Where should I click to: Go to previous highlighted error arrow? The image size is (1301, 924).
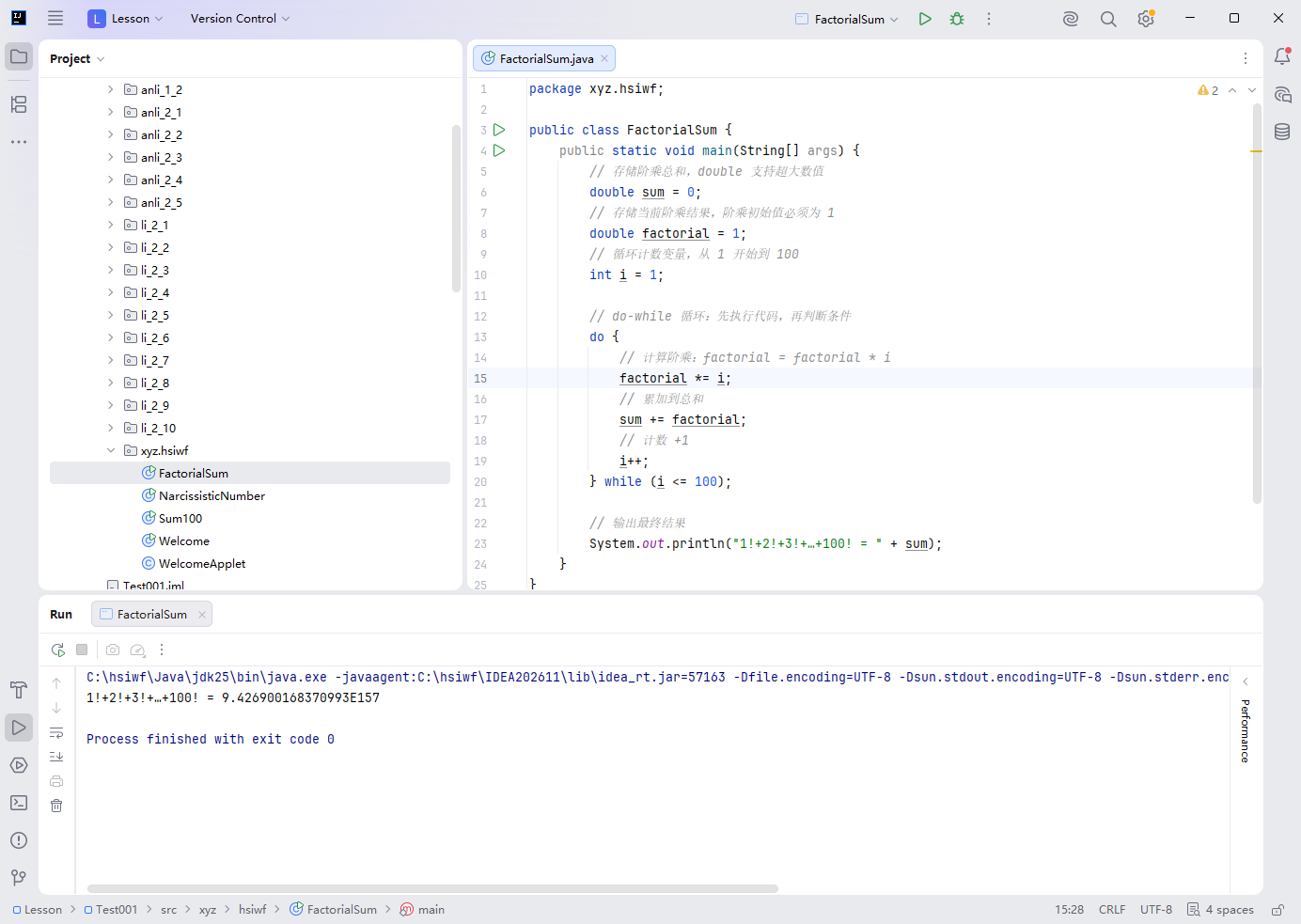click(1232, 90)
